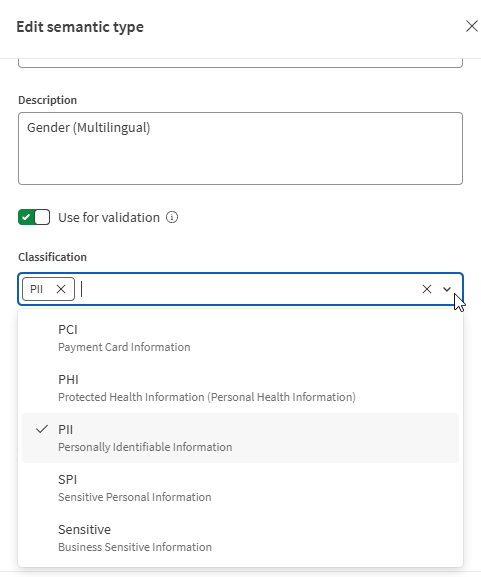Click Sensitive Personal Information description text
This screenshot has height=577, width=481.
point(135,497)
